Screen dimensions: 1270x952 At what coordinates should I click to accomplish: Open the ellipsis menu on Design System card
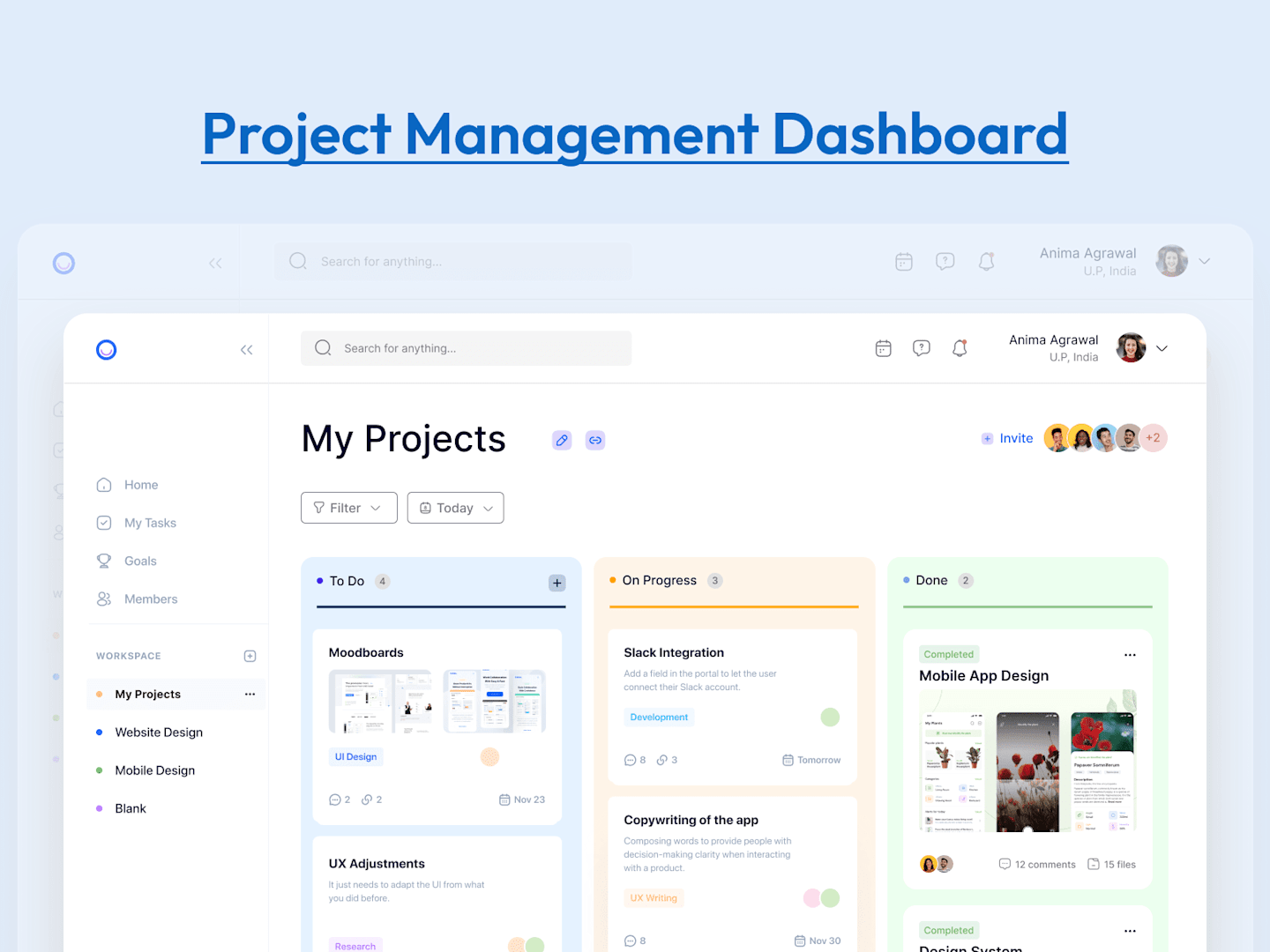[1130, 931]
